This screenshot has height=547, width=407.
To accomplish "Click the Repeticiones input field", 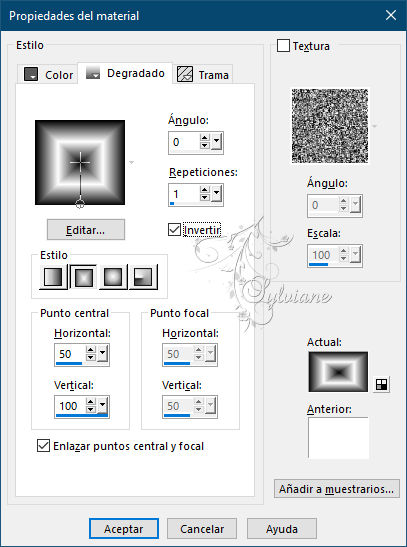I will (184, 194).
